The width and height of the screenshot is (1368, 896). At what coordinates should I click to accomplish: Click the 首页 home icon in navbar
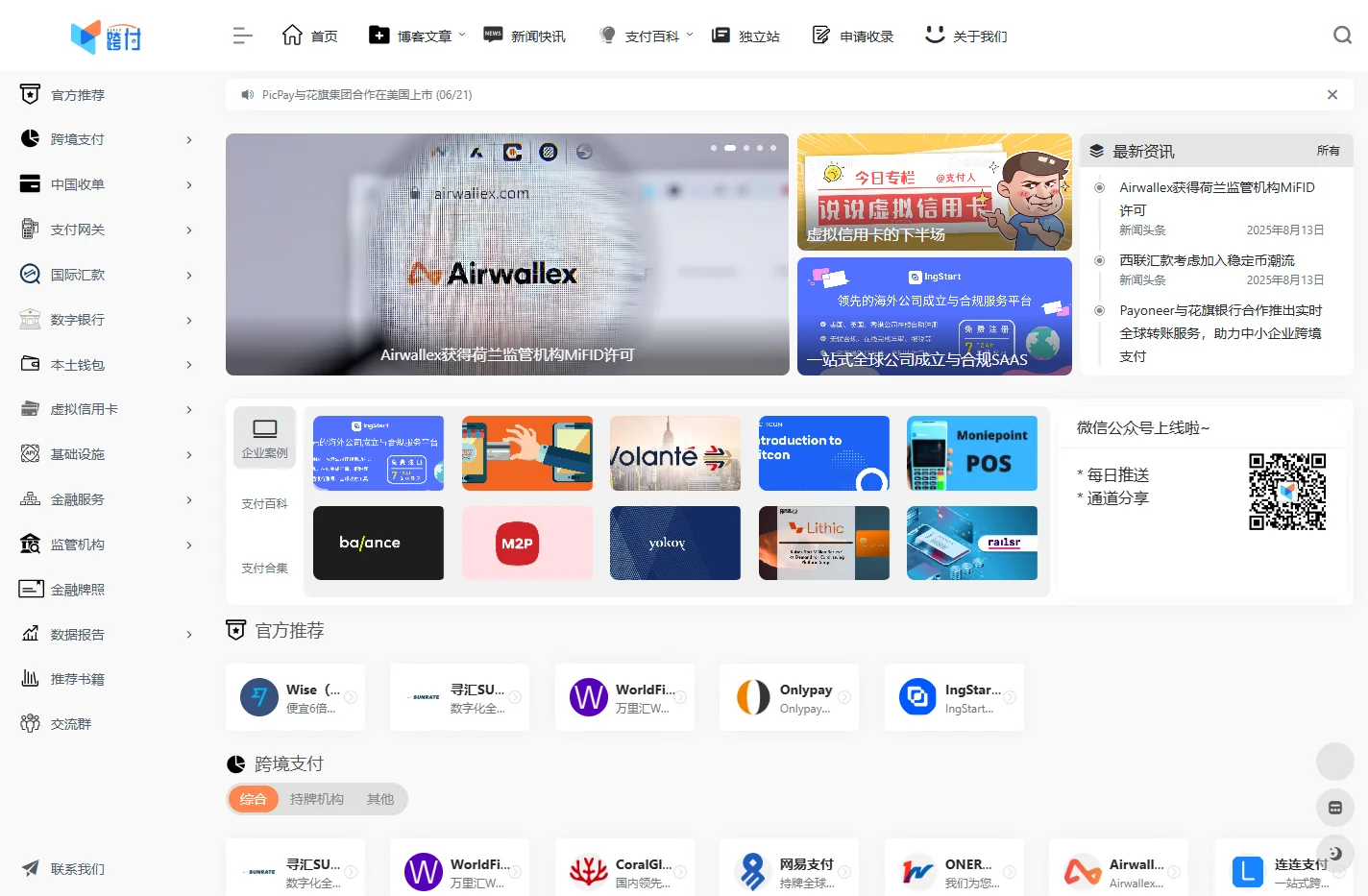pyautogui.click(x=292, y=36)
